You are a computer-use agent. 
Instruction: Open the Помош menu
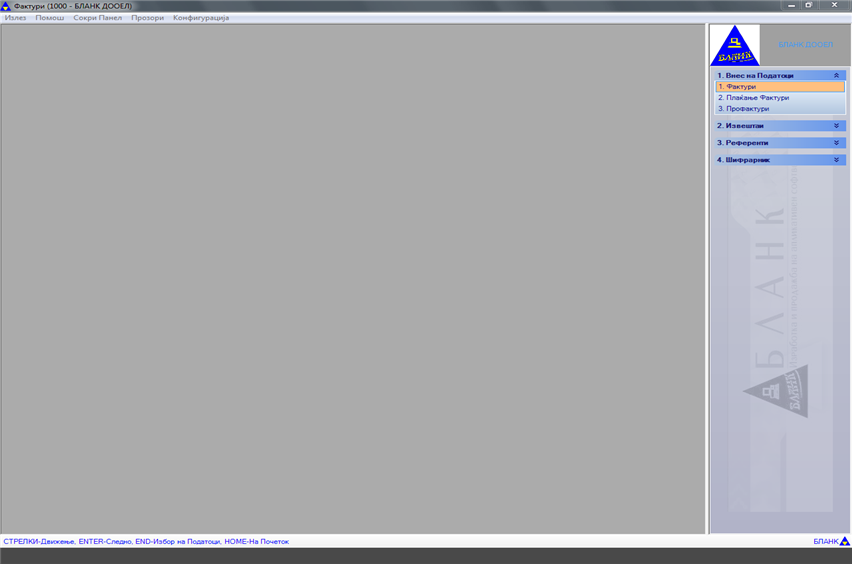(x=49, y=18)
